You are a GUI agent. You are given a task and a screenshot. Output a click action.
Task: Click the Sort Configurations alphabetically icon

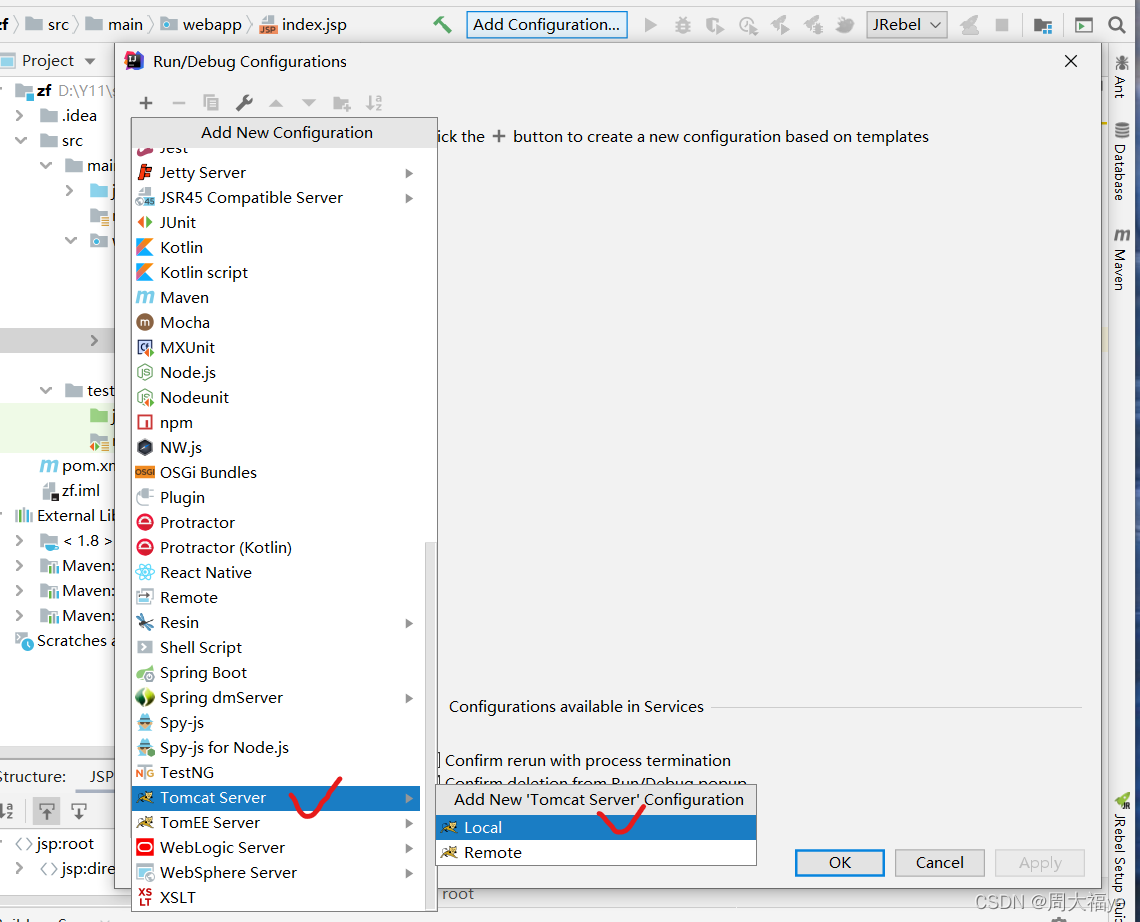(x=374, y=103)
